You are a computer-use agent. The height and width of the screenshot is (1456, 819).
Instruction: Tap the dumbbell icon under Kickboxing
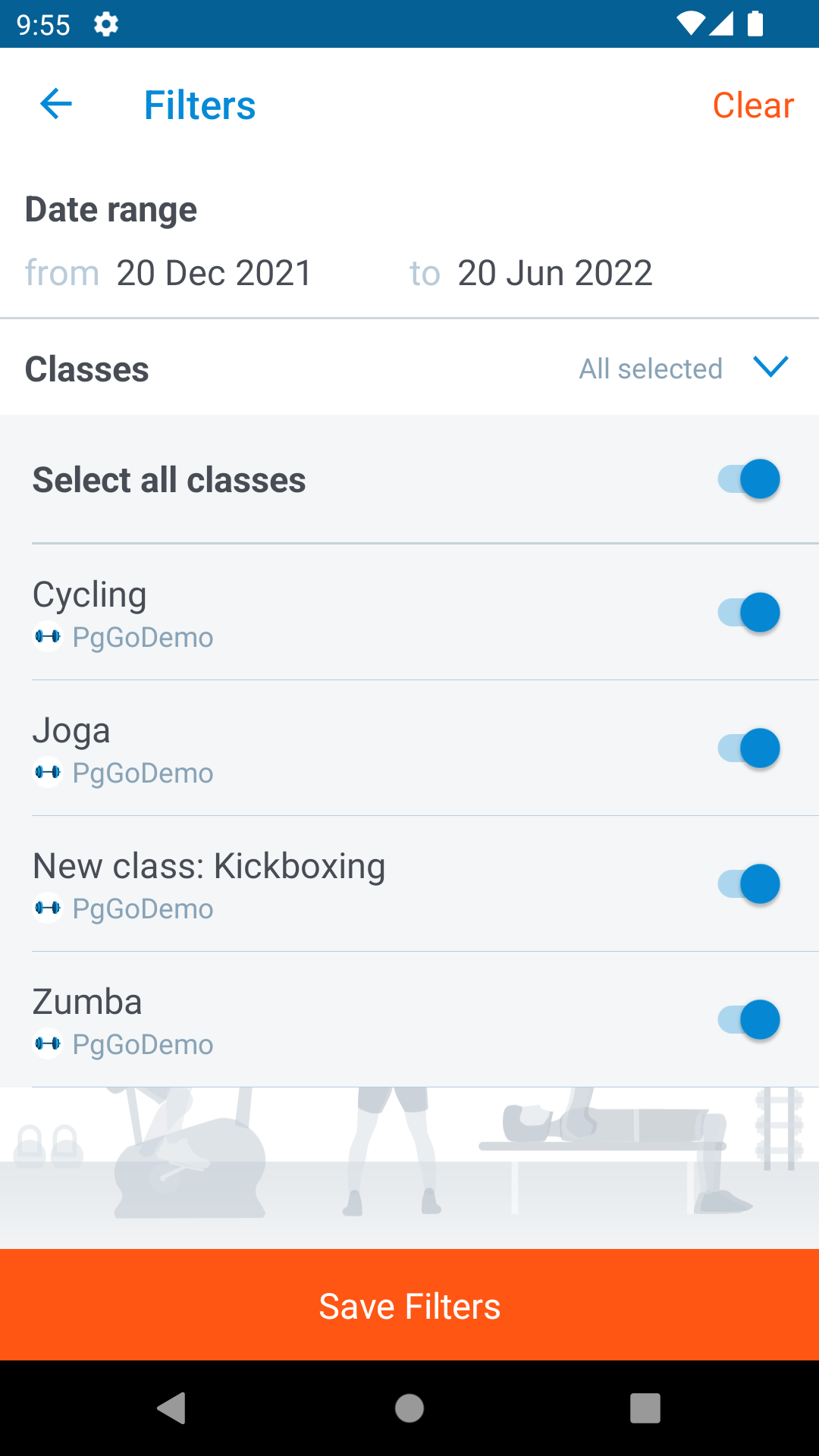(x=48, y=908)
